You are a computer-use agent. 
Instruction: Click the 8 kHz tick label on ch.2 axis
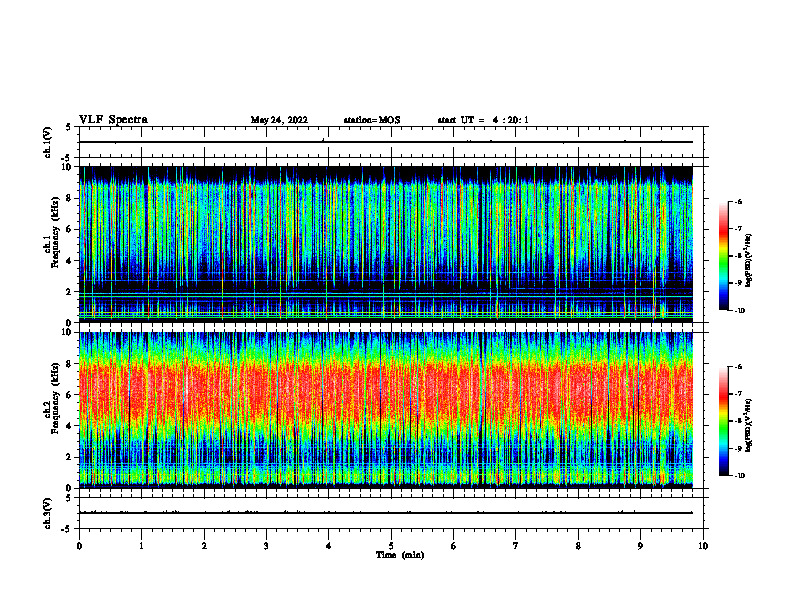(70, 364)
